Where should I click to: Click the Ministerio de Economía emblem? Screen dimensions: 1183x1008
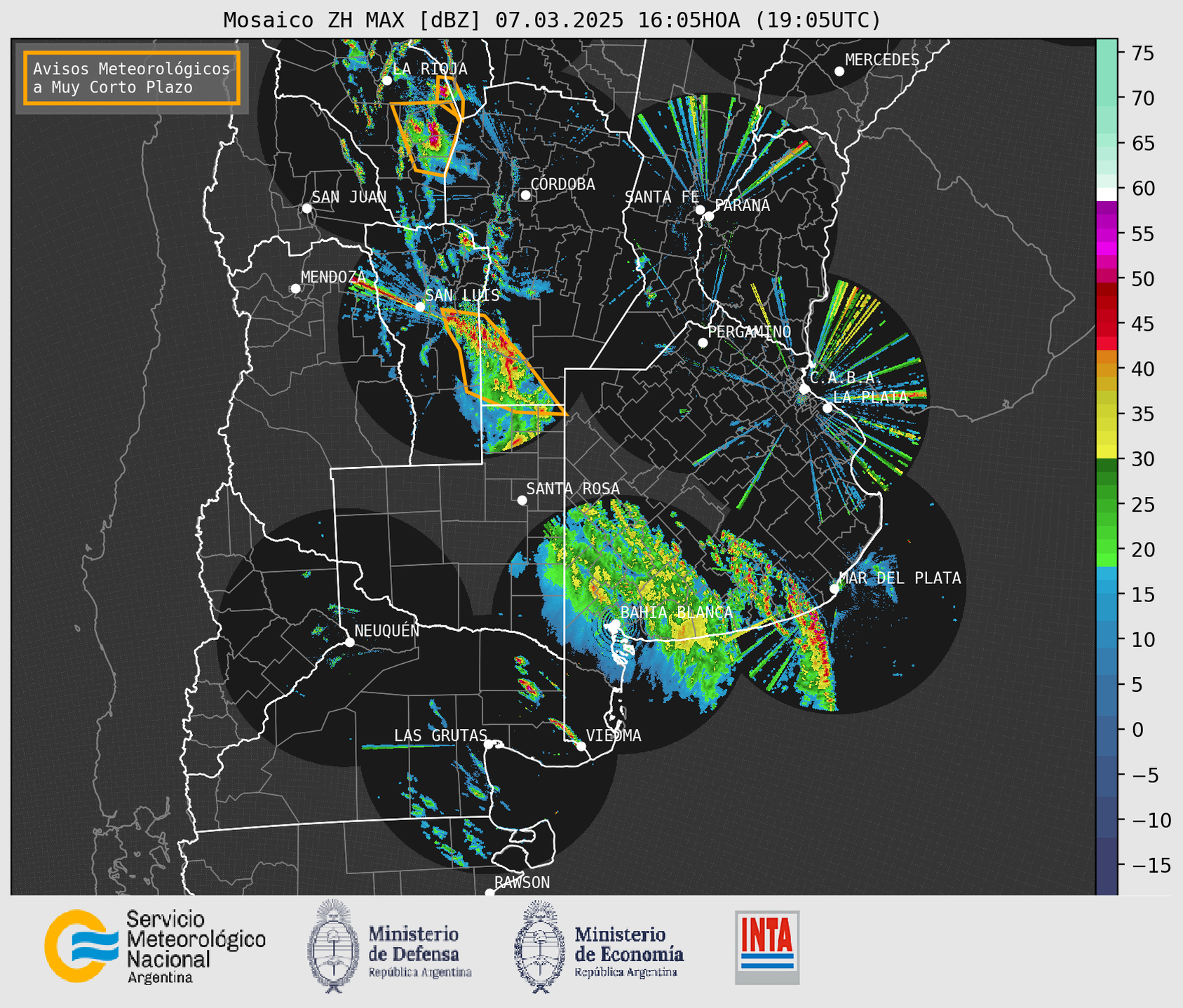[x=539, y=946]
